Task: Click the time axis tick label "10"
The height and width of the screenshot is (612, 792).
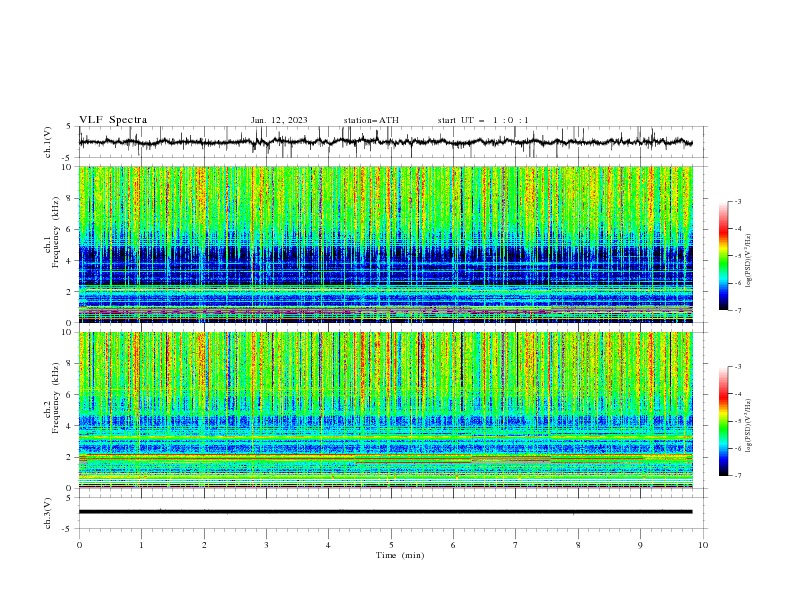Action: (703, 545)
